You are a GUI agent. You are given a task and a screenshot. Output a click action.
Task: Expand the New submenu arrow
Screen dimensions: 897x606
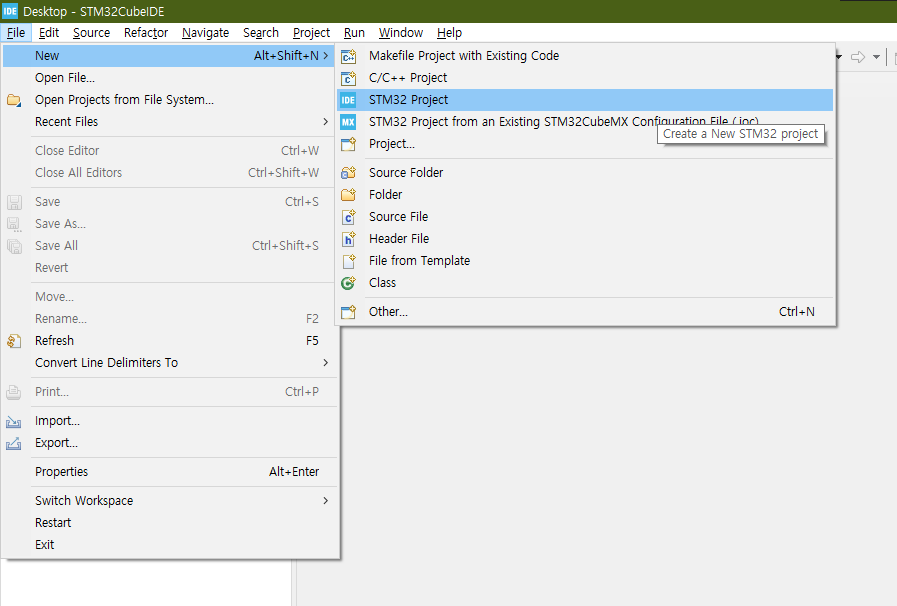click(326, 56)
